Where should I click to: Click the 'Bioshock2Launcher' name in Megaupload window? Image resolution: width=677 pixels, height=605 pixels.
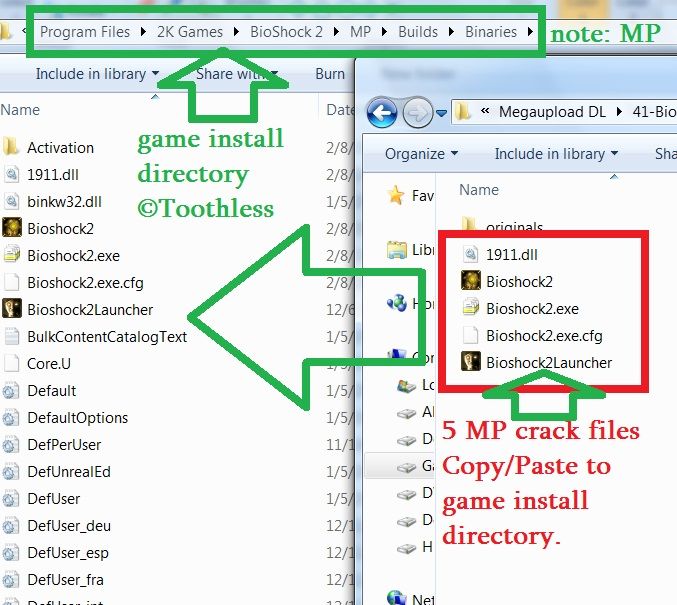[549, 363]
